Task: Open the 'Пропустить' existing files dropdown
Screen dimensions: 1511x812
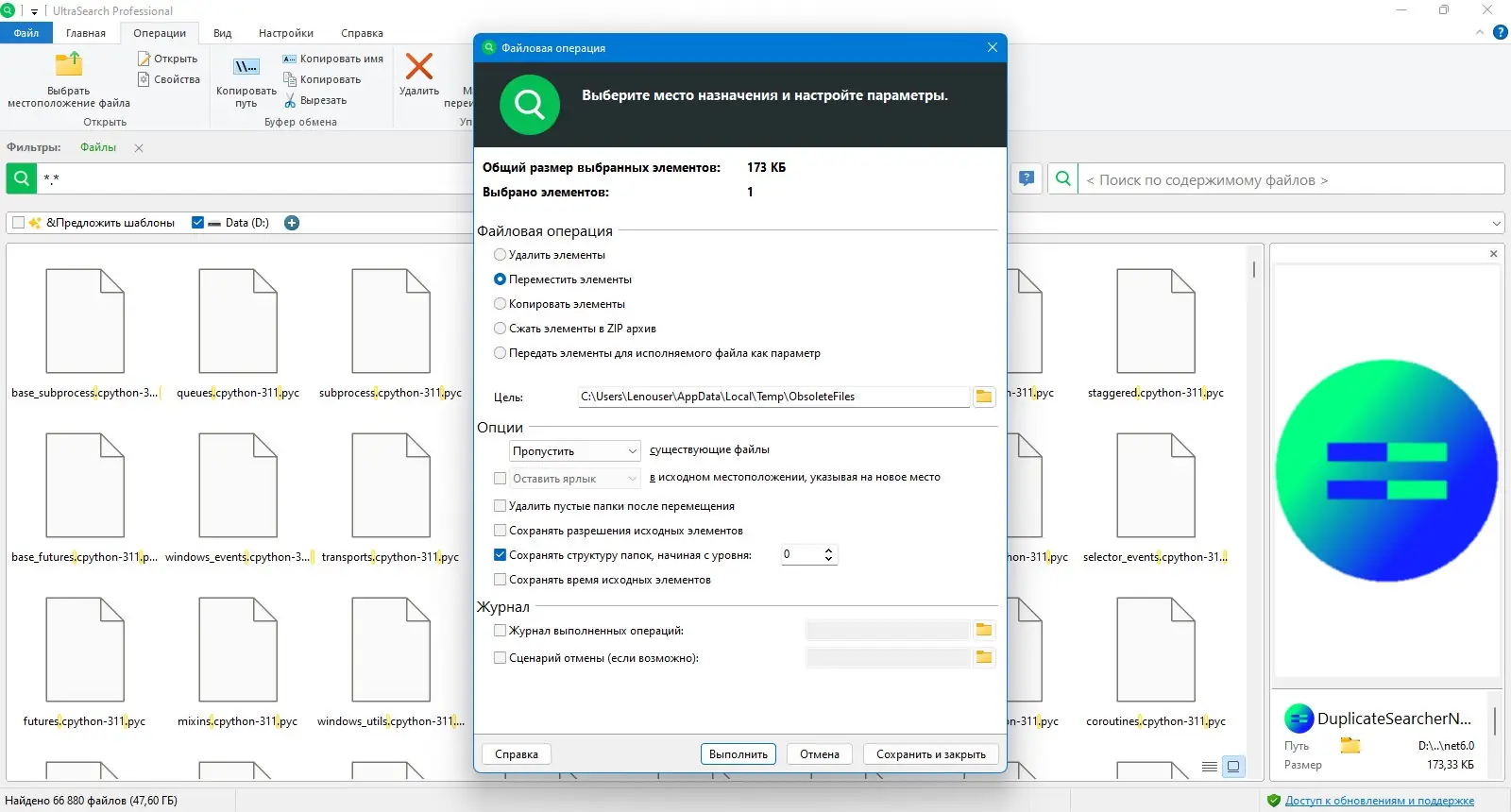Action: click(x=575, y=451)
